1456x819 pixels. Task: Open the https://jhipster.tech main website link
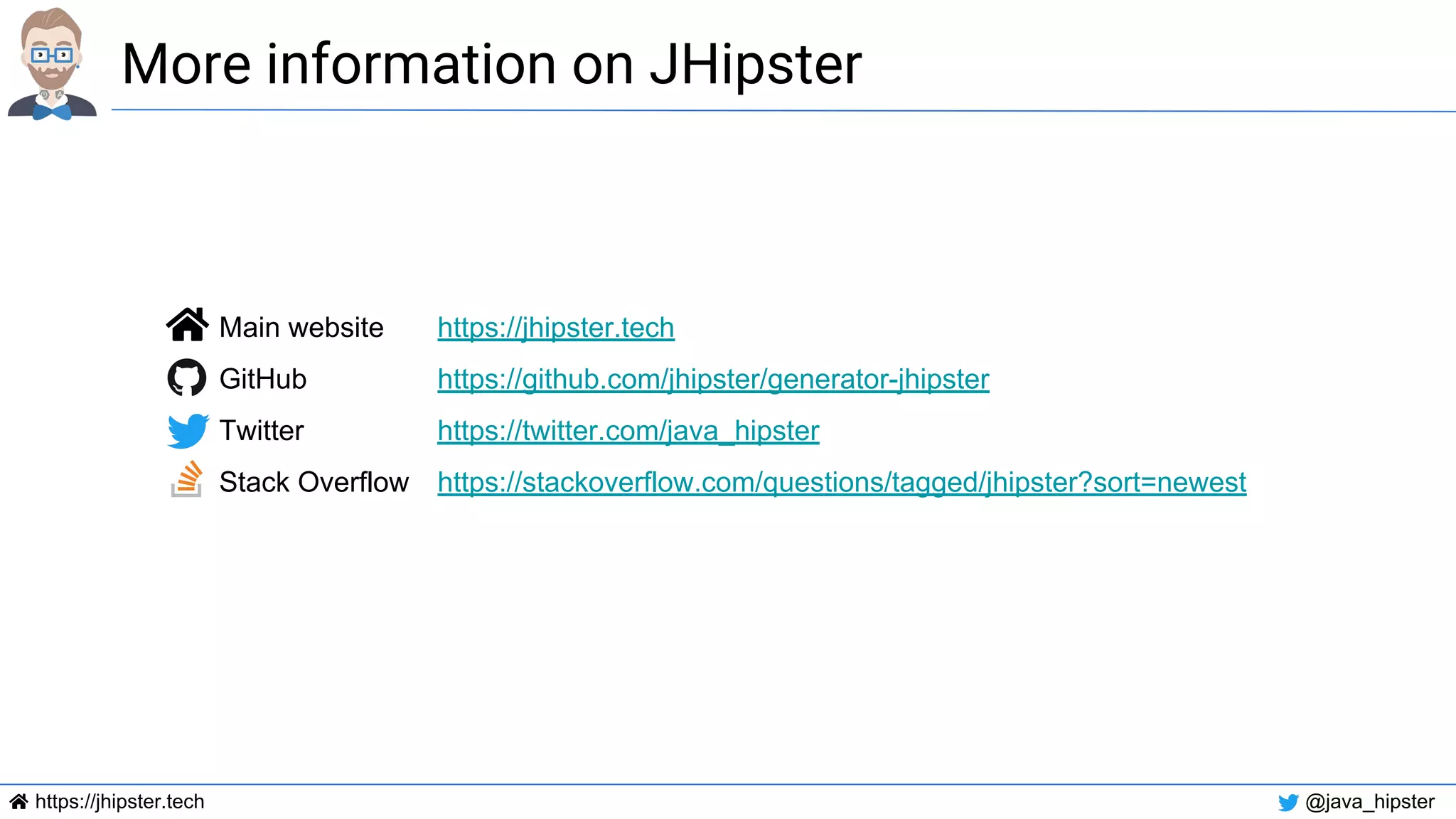pyautogui.click(x=556, y=328)
